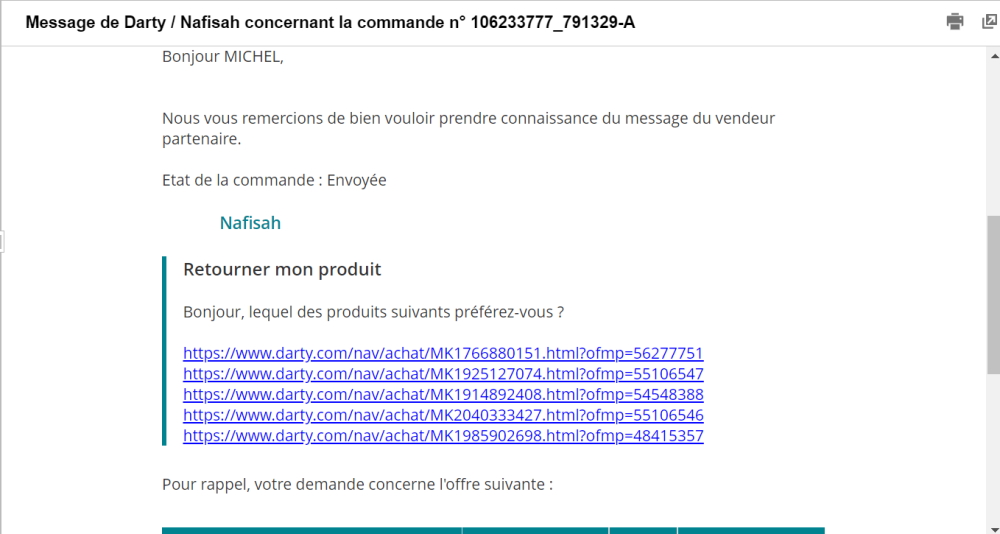The image size is (1000, 534).
Task: Click the "Pour rappel, votre demande" sentence
Action: tap(357, 485)
